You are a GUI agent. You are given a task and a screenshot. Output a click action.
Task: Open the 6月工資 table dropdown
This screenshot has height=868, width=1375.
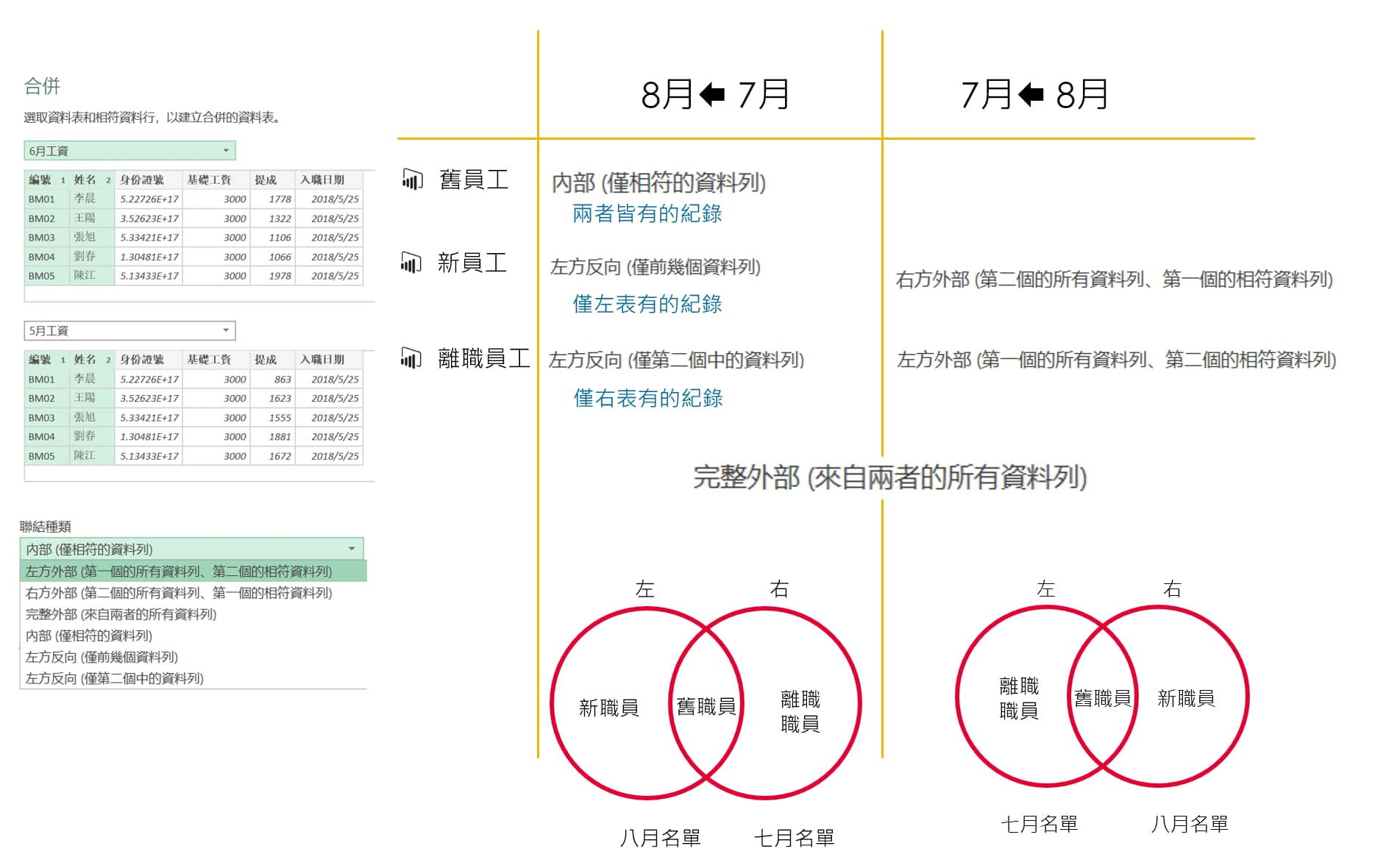(226, 151)
